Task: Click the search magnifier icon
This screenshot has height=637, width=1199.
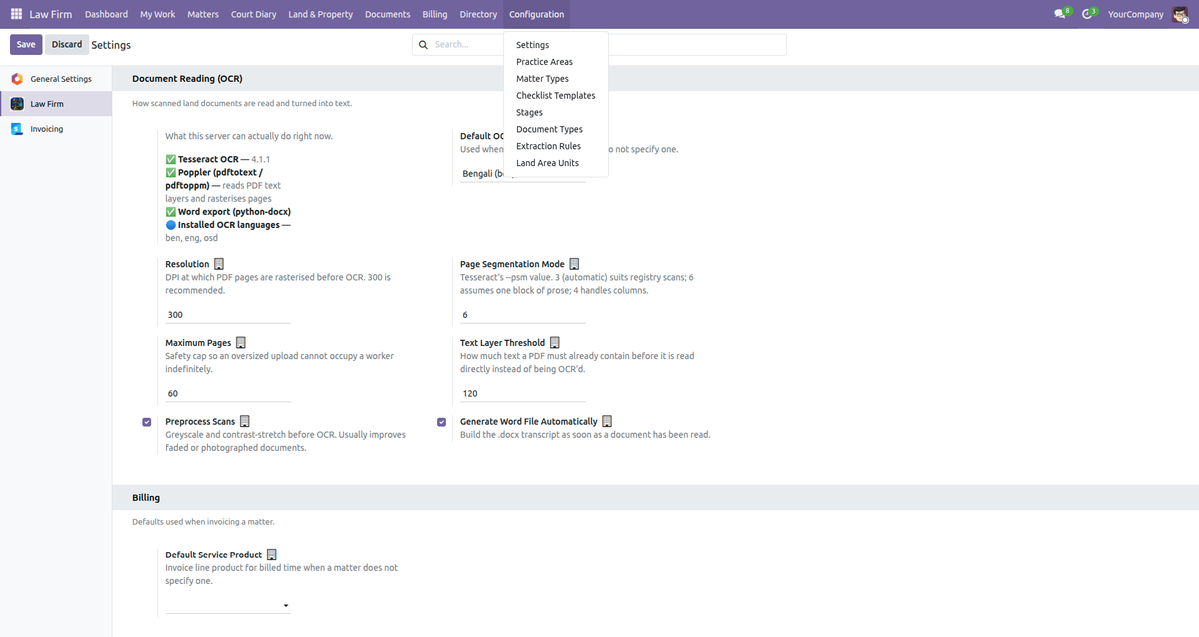Action: coord(423,44)
